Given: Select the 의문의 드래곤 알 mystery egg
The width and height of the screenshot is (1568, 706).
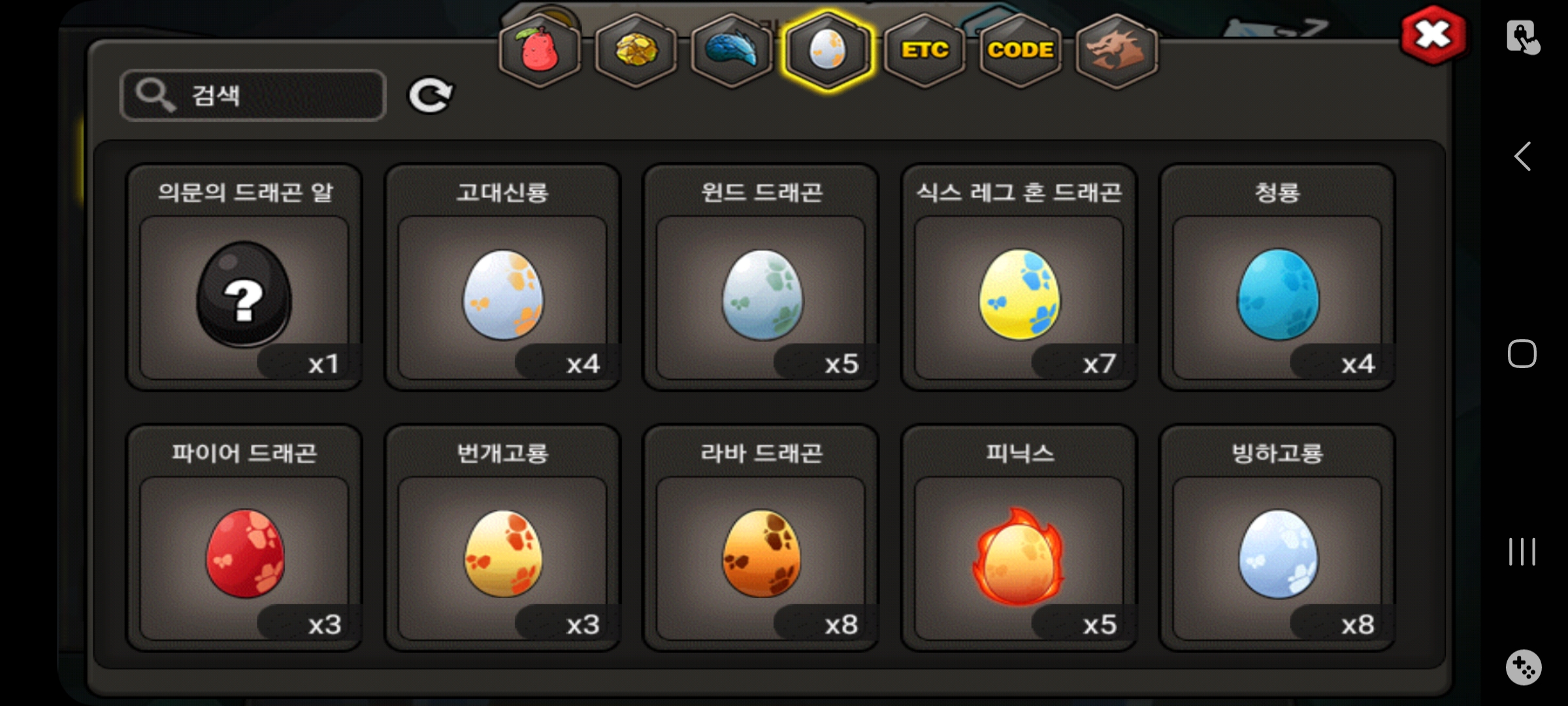Looking at the screenshot, I should pos(244,277).
